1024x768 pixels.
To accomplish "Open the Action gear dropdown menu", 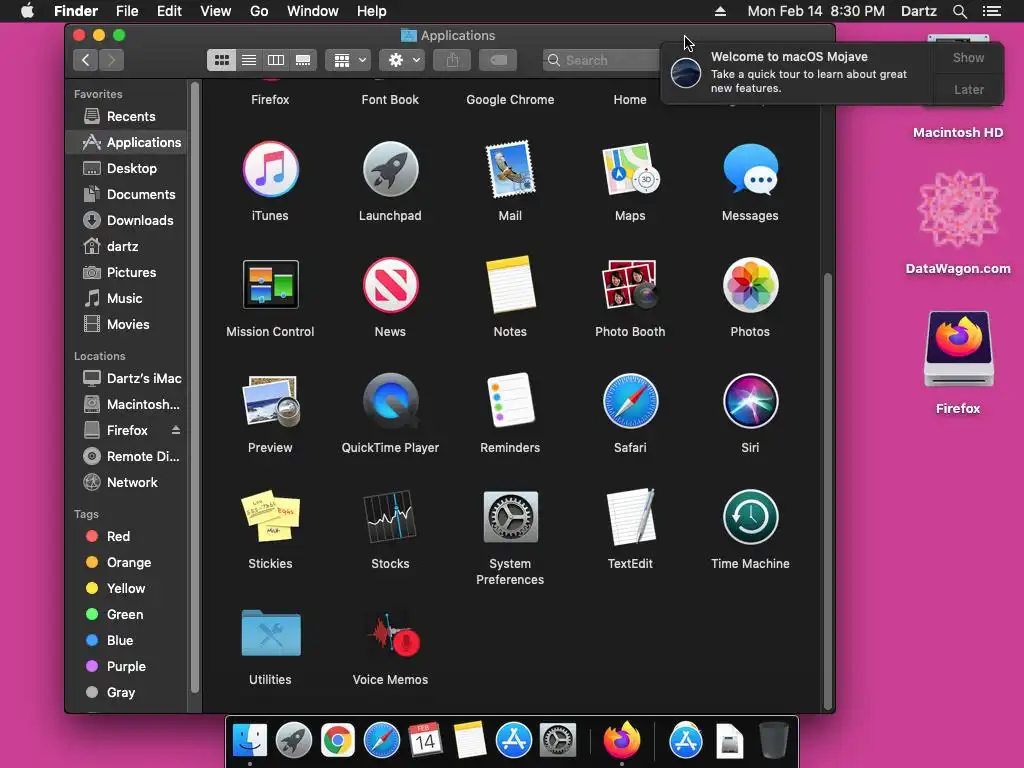I will (403, 60).
